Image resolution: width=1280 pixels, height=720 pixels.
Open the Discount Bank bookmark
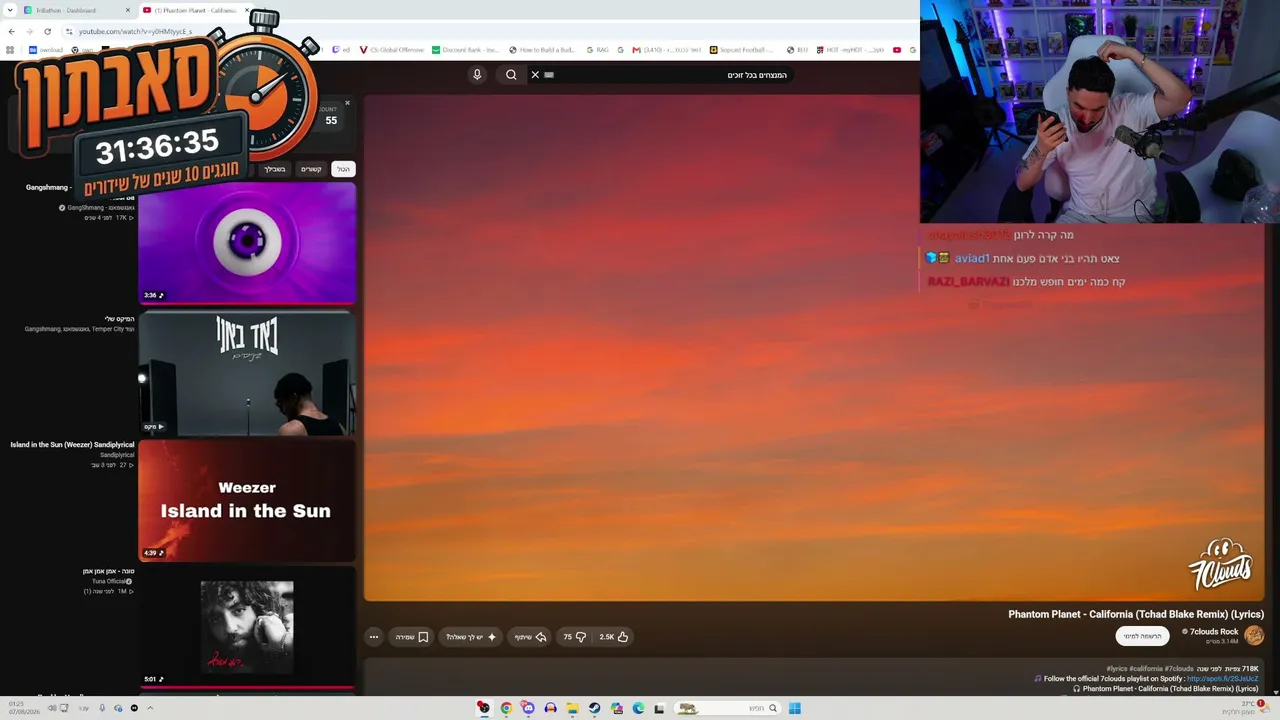465,49
